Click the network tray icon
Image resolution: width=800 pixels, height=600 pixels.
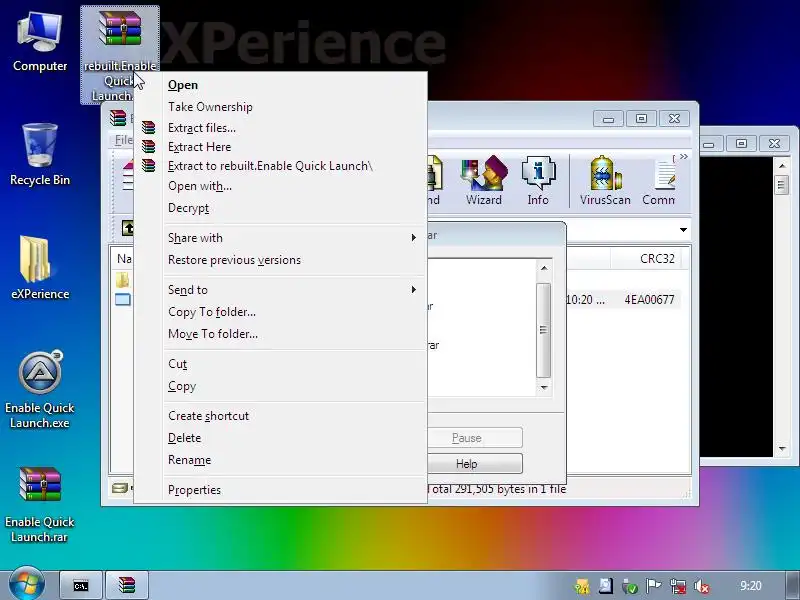click(678, 587)
